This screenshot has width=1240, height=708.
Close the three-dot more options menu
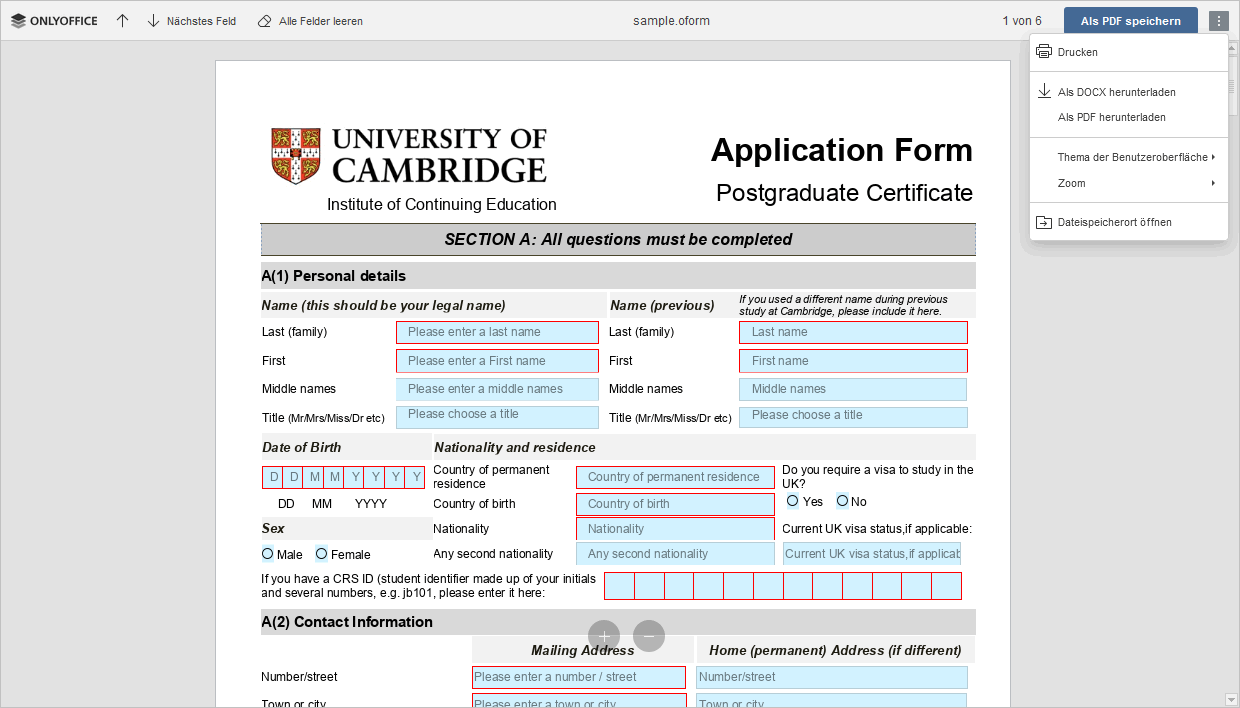coord(1218,20)
